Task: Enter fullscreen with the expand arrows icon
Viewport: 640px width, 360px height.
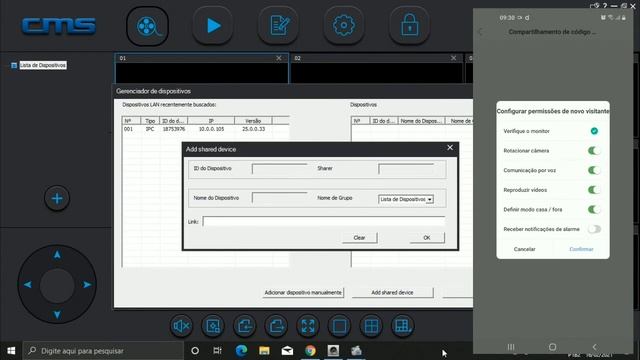Action: pyautogui.click(x=308, y=326)
